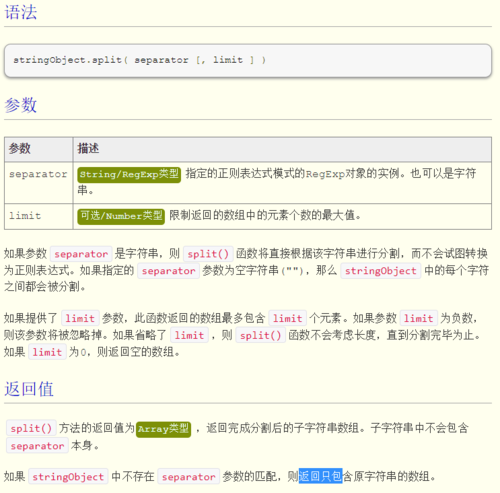Screen dimensions: 500x493
Task: Click the first red separator code tag
Action: point(81,254)
